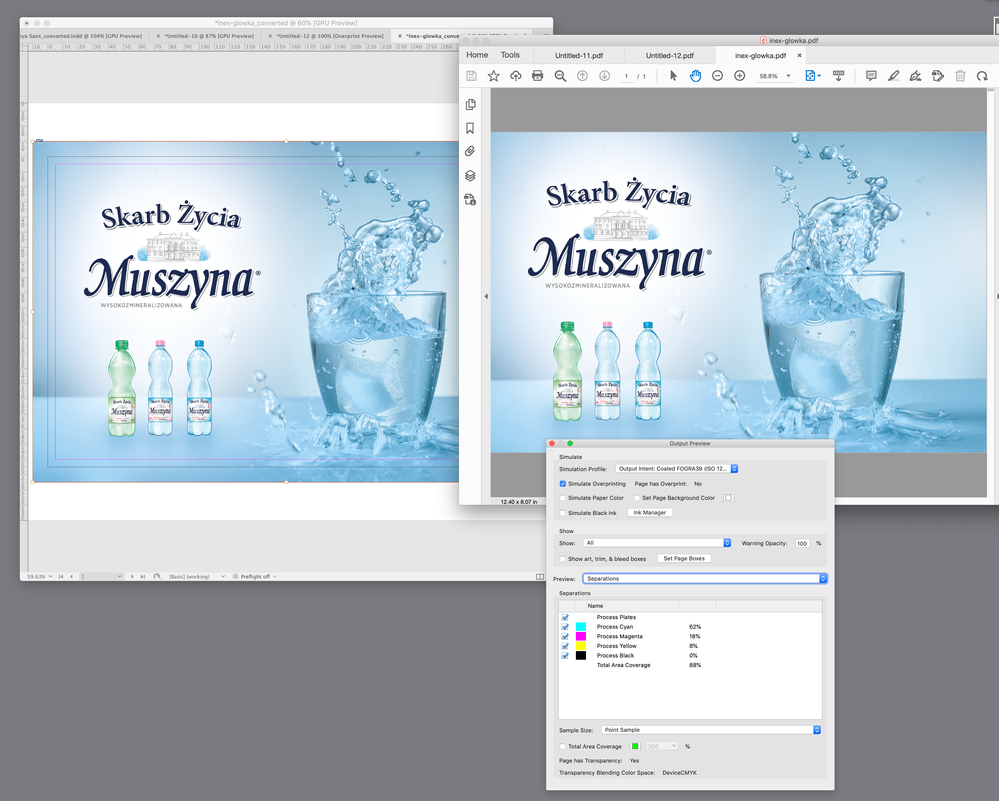Collapse the Acrobat left navigation pane arrow

coord(486,296)
